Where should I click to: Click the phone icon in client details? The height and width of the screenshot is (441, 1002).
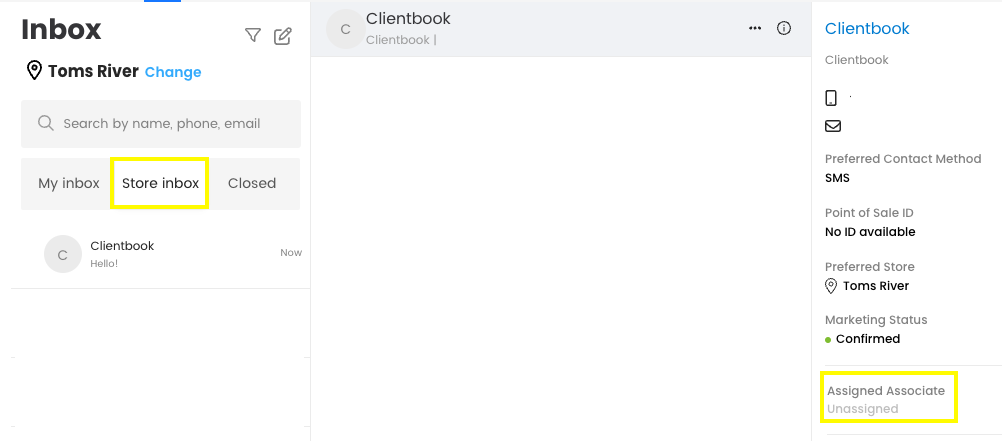point(831,98)
